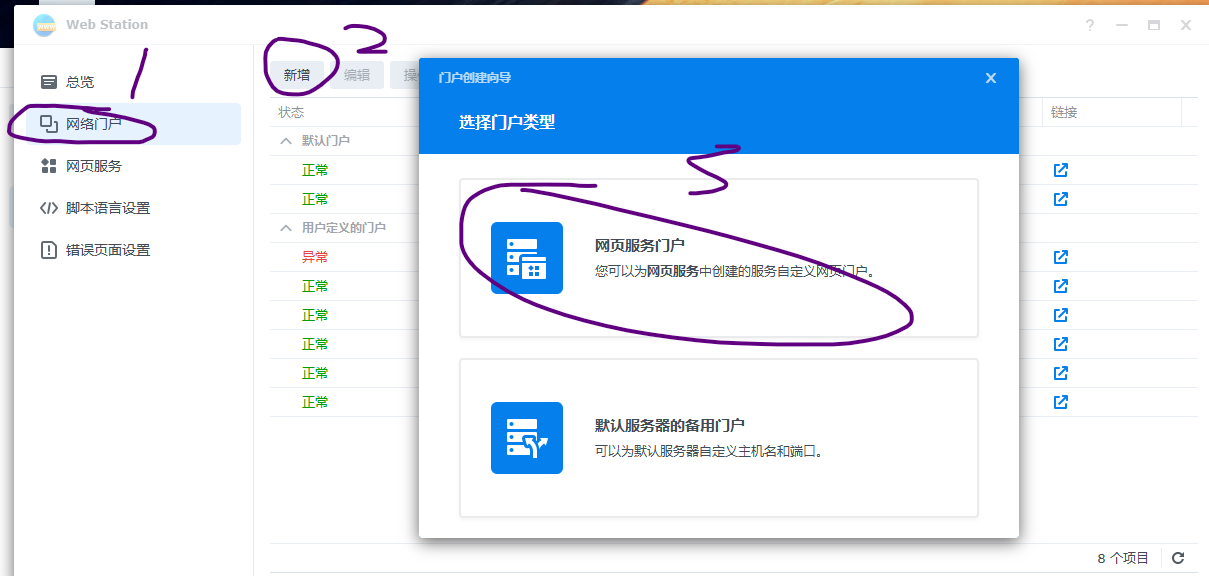Click the 默认服务器的备用门户 server icon
Screen dimensions: 1209x576
[x=527, y=438]
